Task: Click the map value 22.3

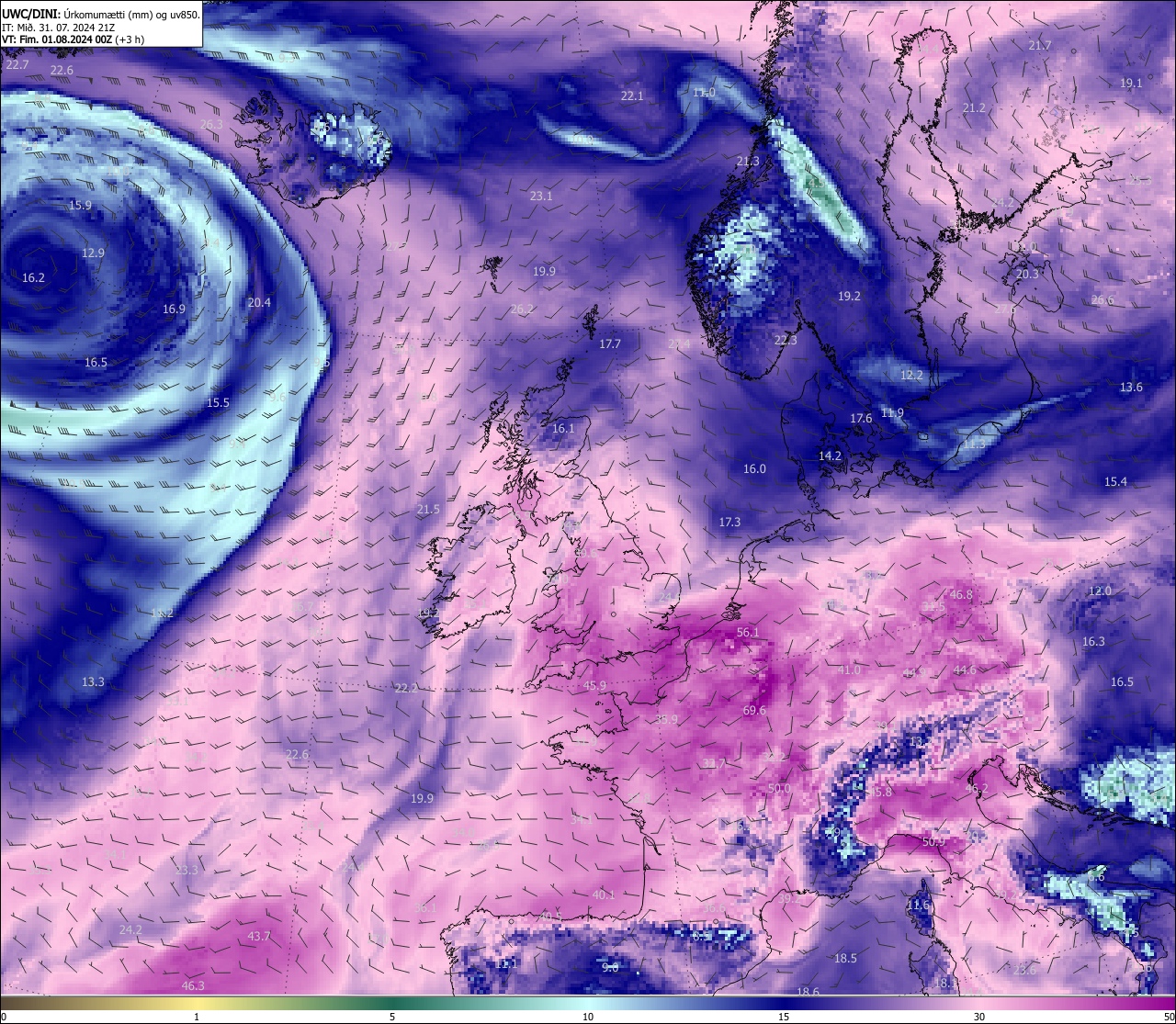Action: (x=786, y=340)
